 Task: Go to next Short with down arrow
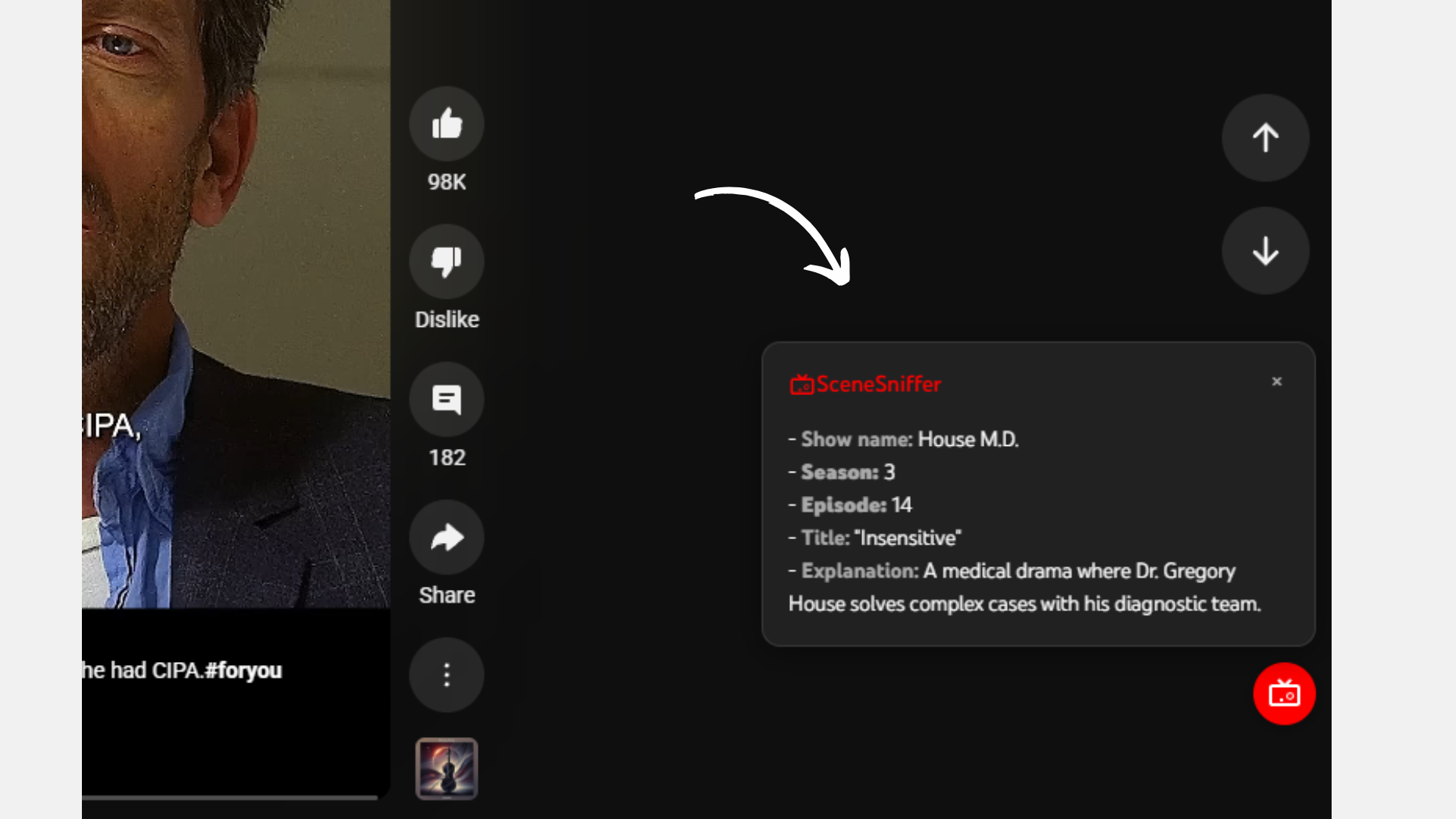1266,251
